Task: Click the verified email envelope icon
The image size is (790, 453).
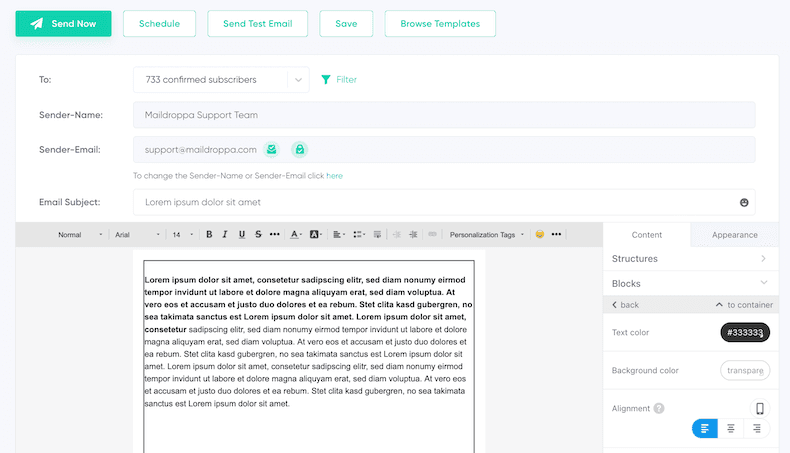Action: click(272, 150)
